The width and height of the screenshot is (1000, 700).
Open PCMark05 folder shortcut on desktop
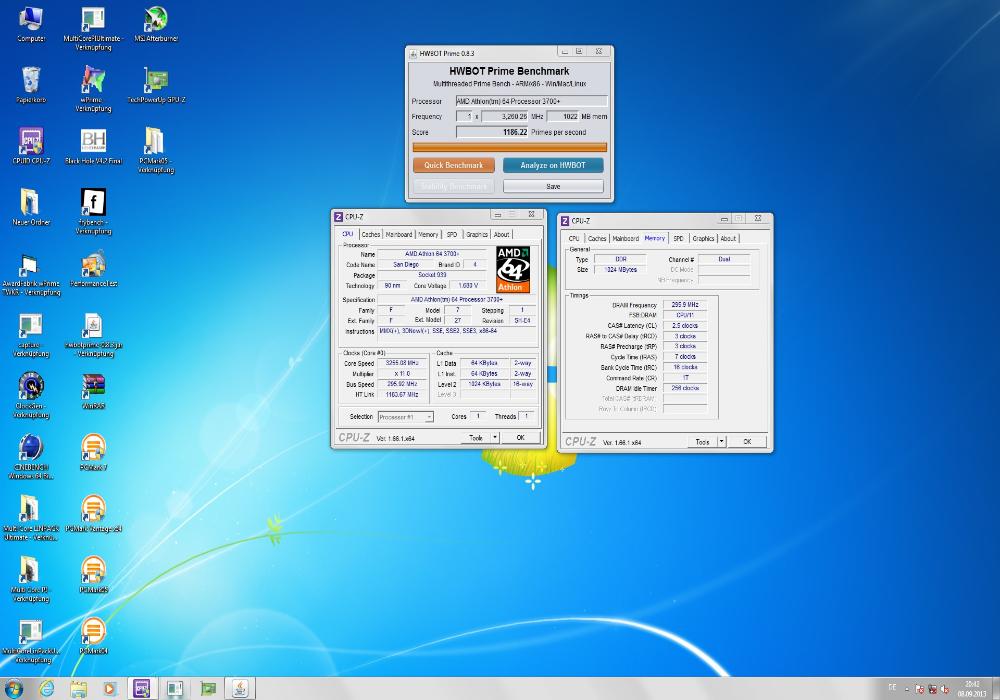[x=156, y=150]
